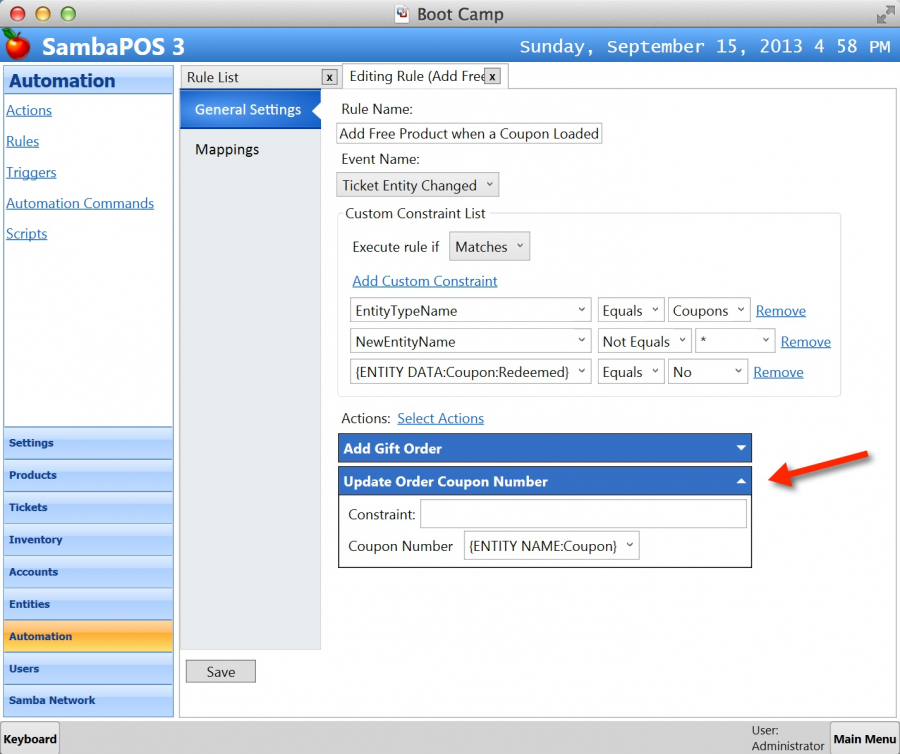Remove the EntityTypeName constraint
The width and height of the screenshot is (900, 754).
tap(780, 311)
